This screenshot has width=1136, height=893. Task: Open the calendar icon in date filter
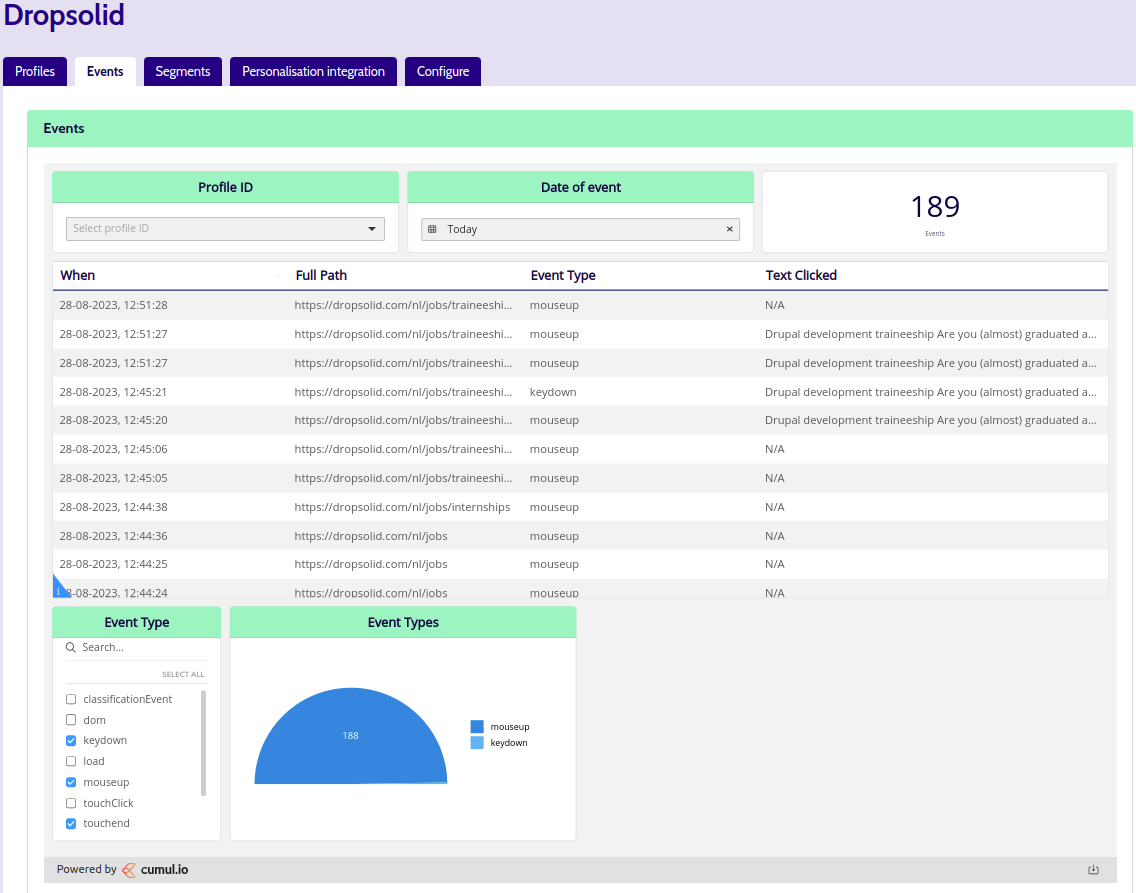coord(433,229)
